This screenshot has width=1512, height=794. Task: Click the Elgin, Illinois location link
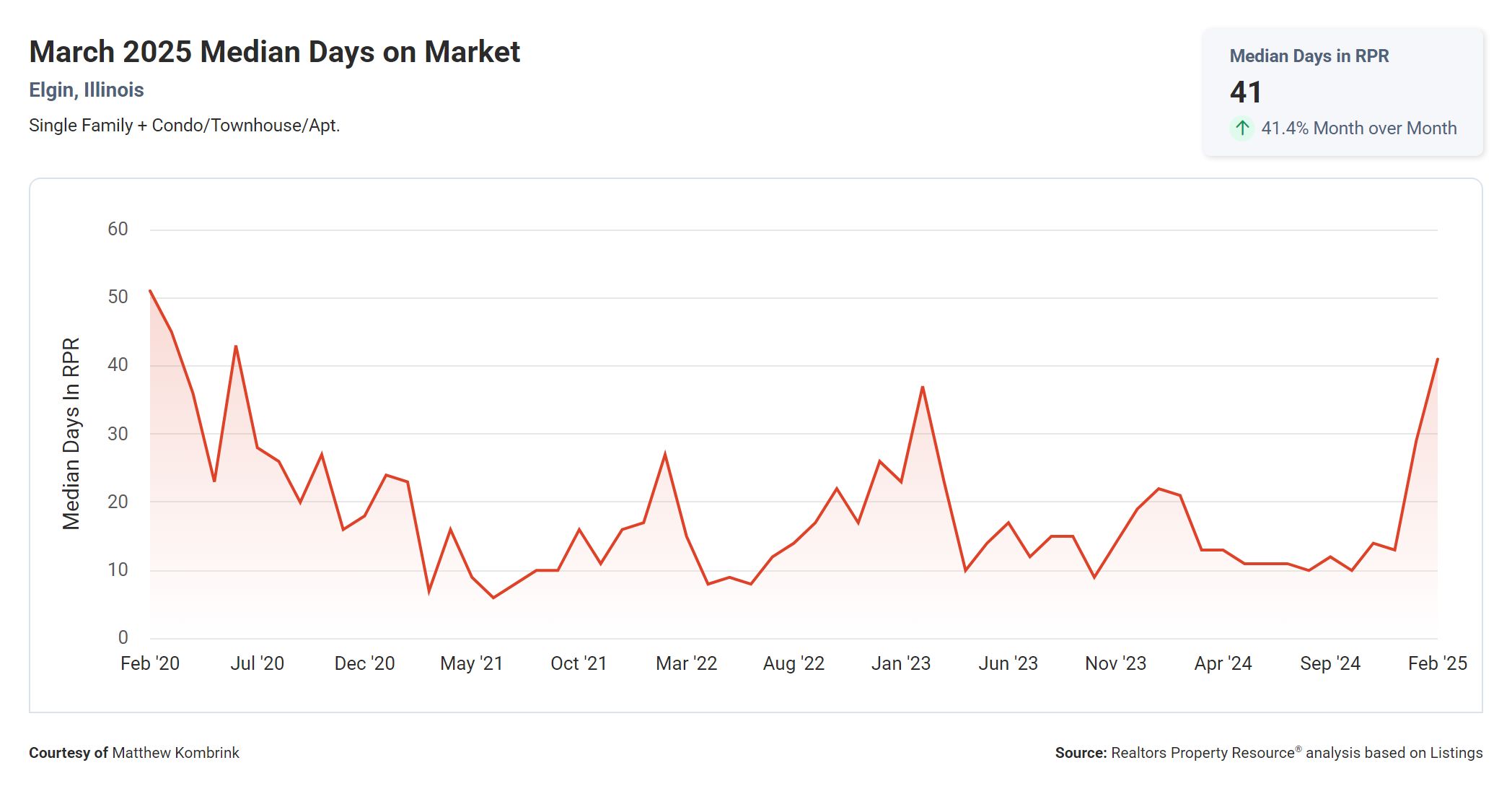coord(87,90)
